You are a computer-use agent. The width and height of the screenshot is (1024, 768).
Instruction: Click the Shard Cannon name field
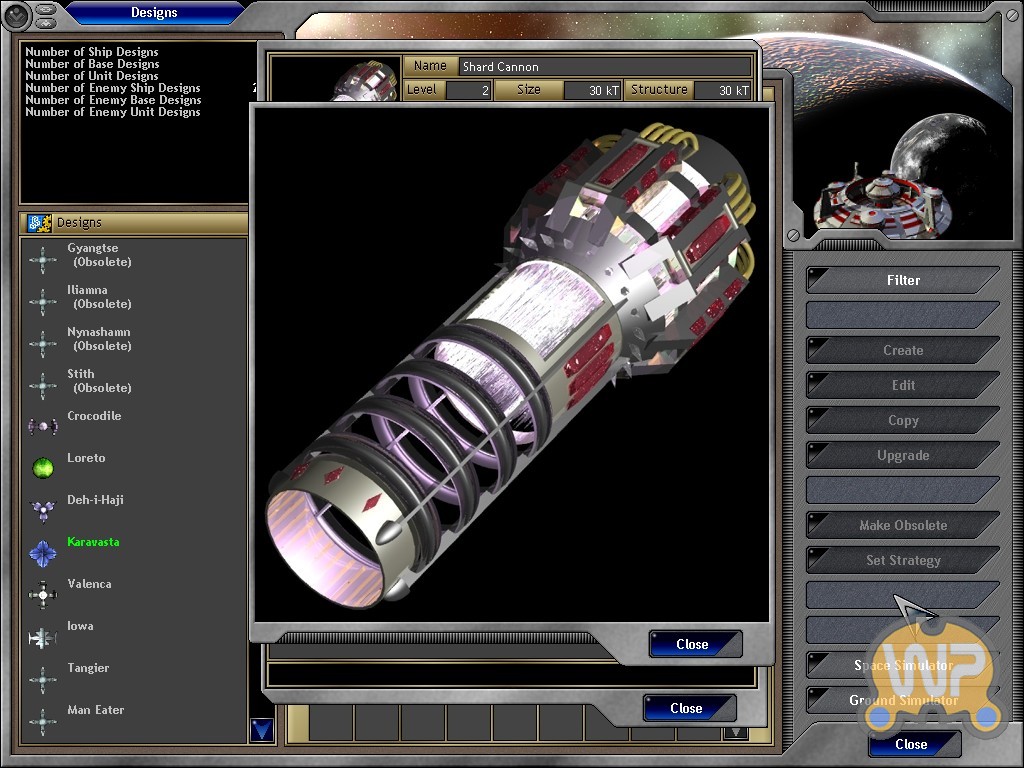tap(604, 67)
